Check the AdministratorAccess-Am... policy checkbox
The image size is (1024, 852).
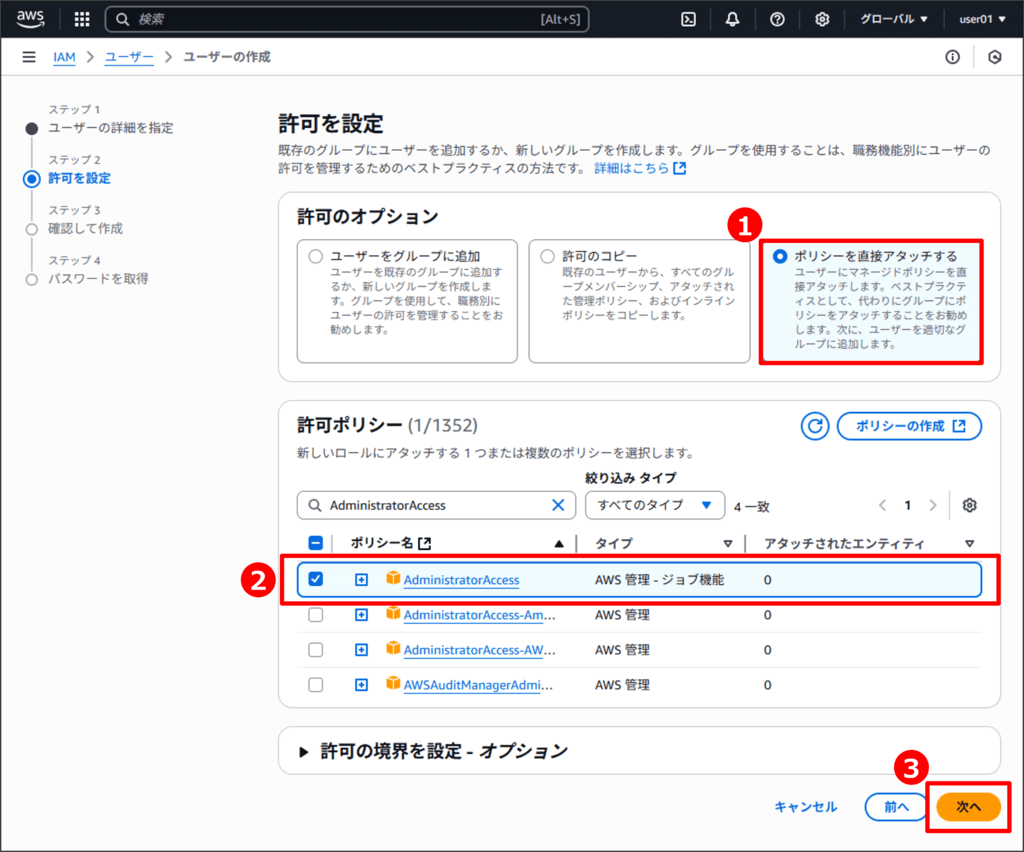[315, 615]
